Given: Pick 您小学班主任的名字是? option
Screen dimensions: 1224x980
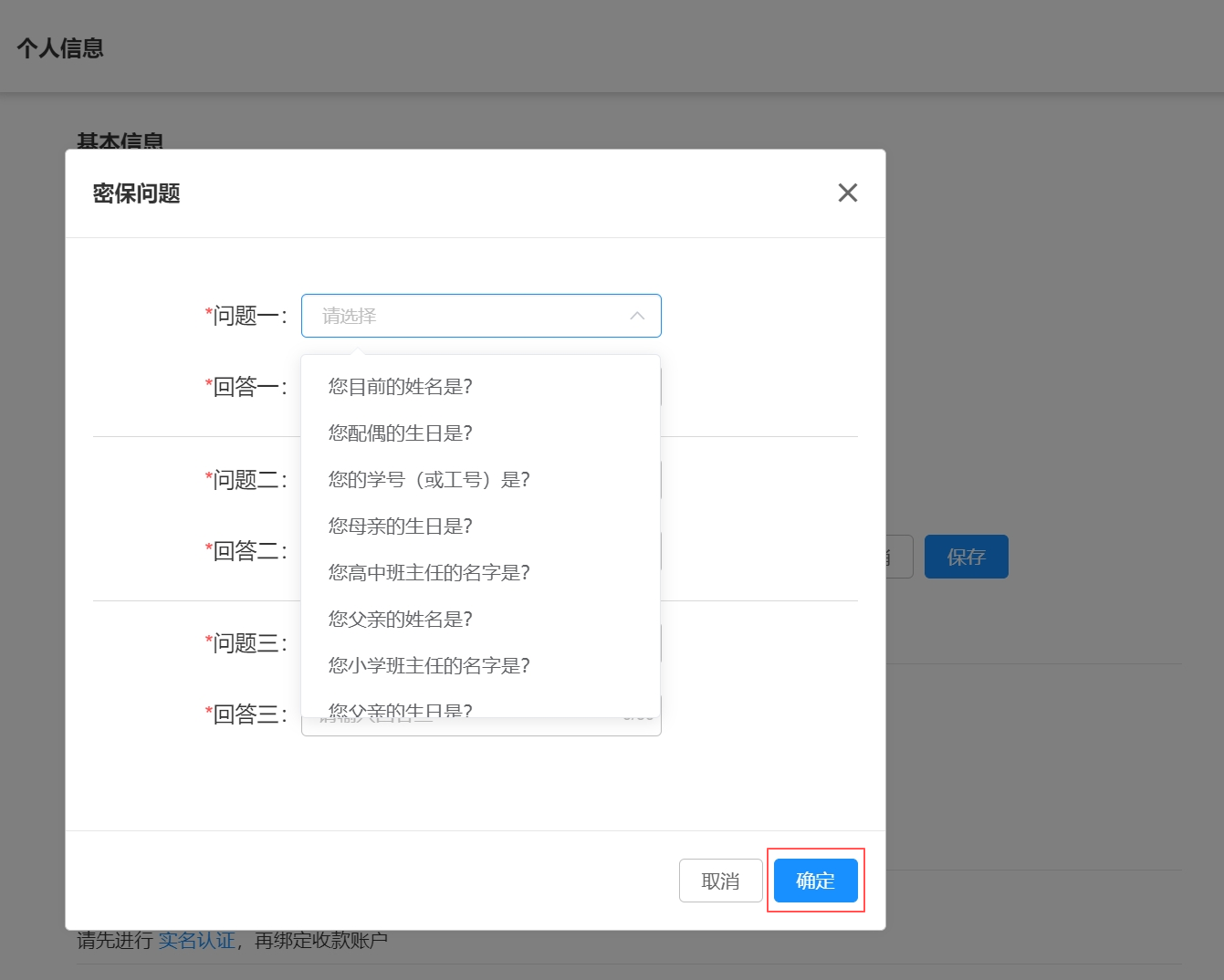Looking at the screenshot, I should [x=428, y=665].
